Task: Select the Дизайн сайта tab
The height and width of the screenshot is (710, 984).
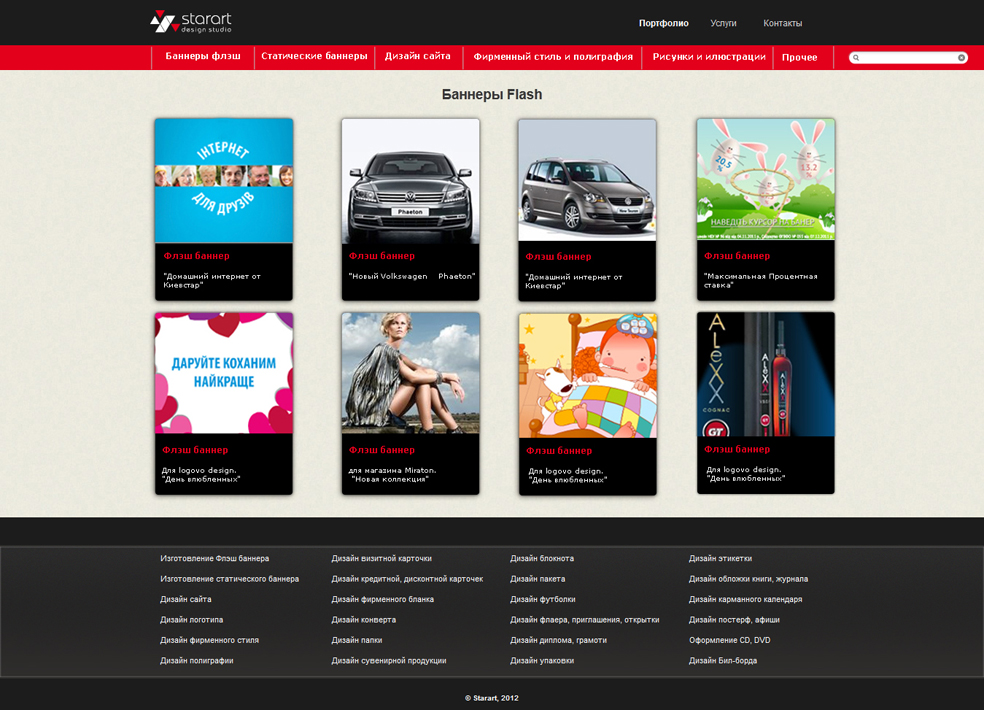Action: pyautogui.click(x=417, y=56)
